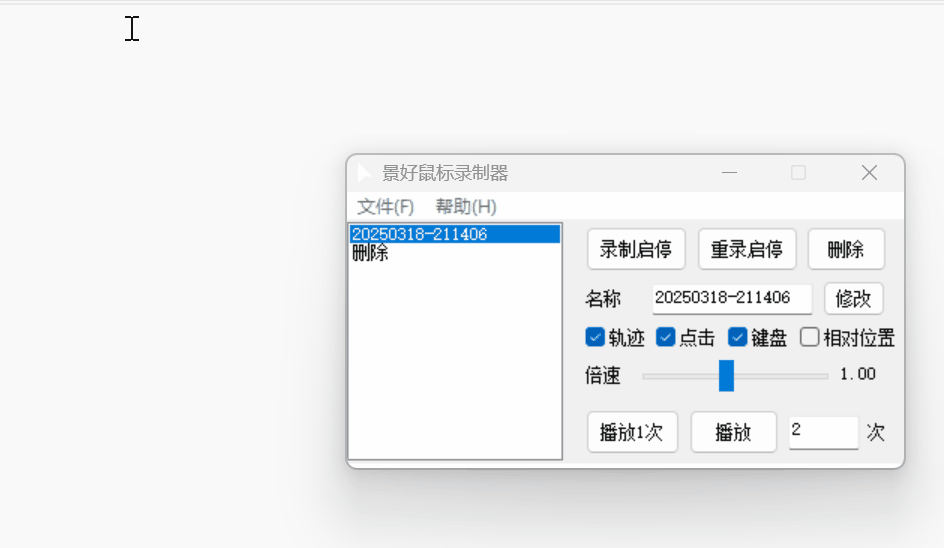Start playback with the 播放1次 button
Viewport: 944px width, 548px height.
tap(632, 432)
